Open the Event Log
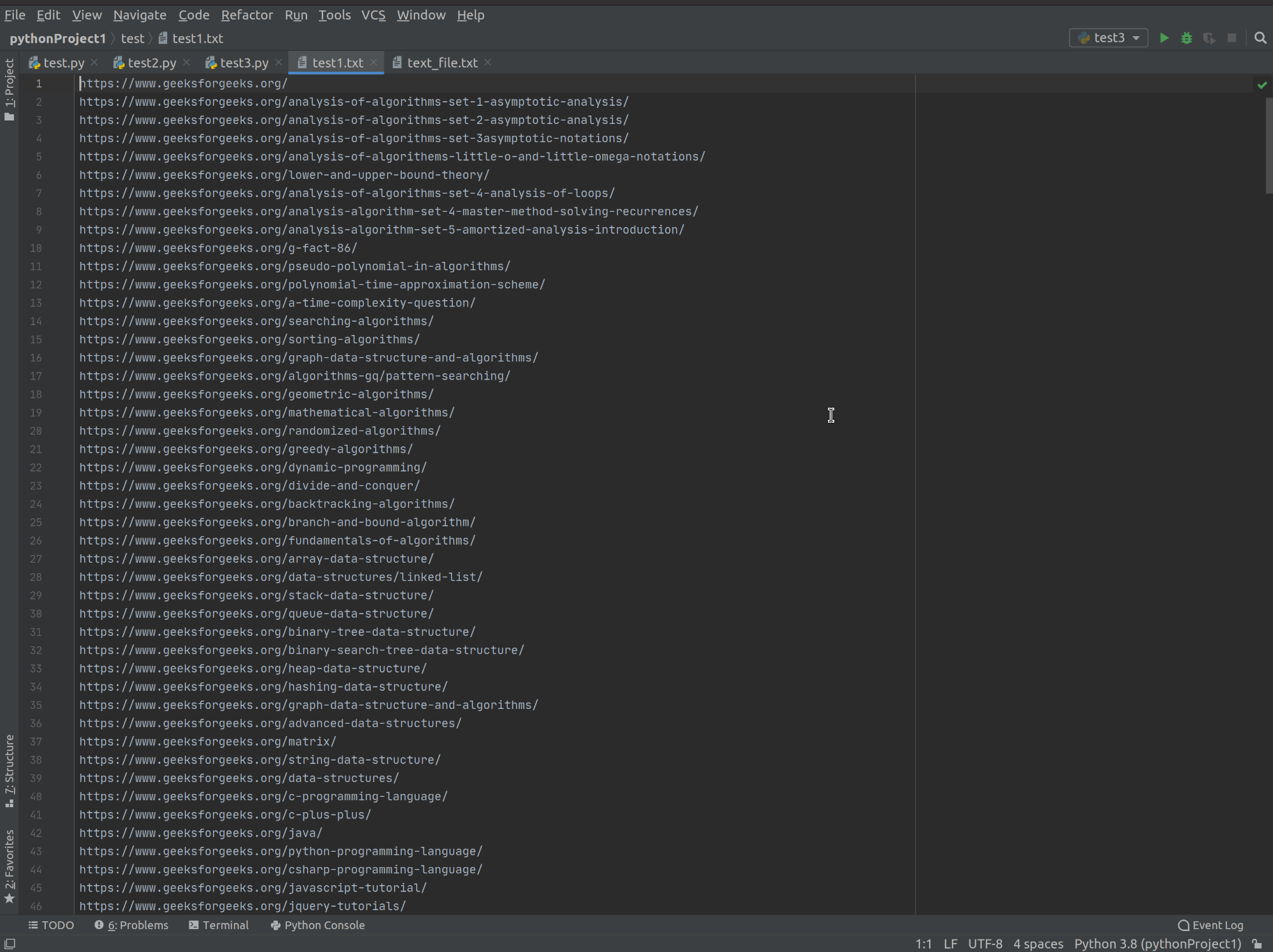Image resolution: width=1273 pixels, height=952 pixels. pos(1210,925)
